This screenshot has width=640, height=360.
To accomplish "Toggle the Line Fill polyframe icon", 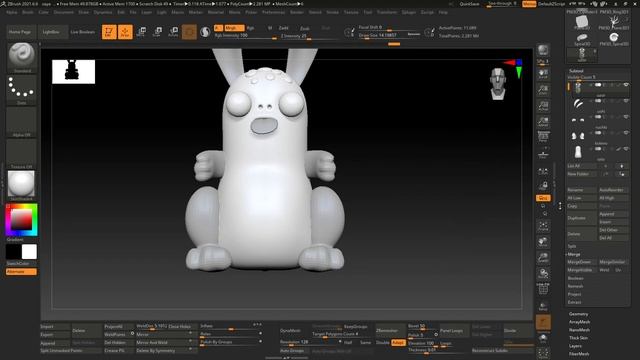I will [543, 289].
